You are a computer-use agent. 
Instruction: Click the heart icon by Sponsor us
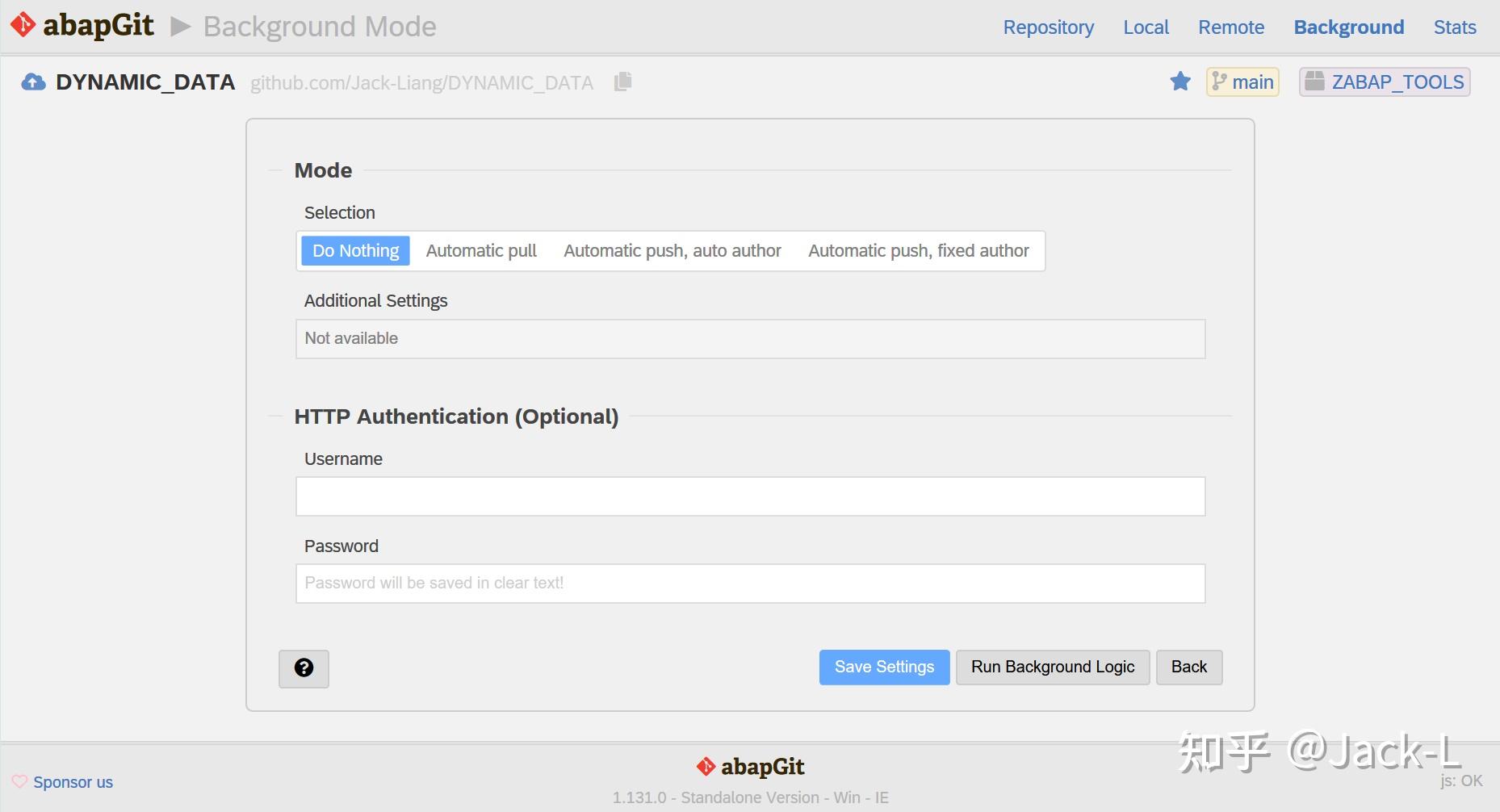click(x=19, y=781)
